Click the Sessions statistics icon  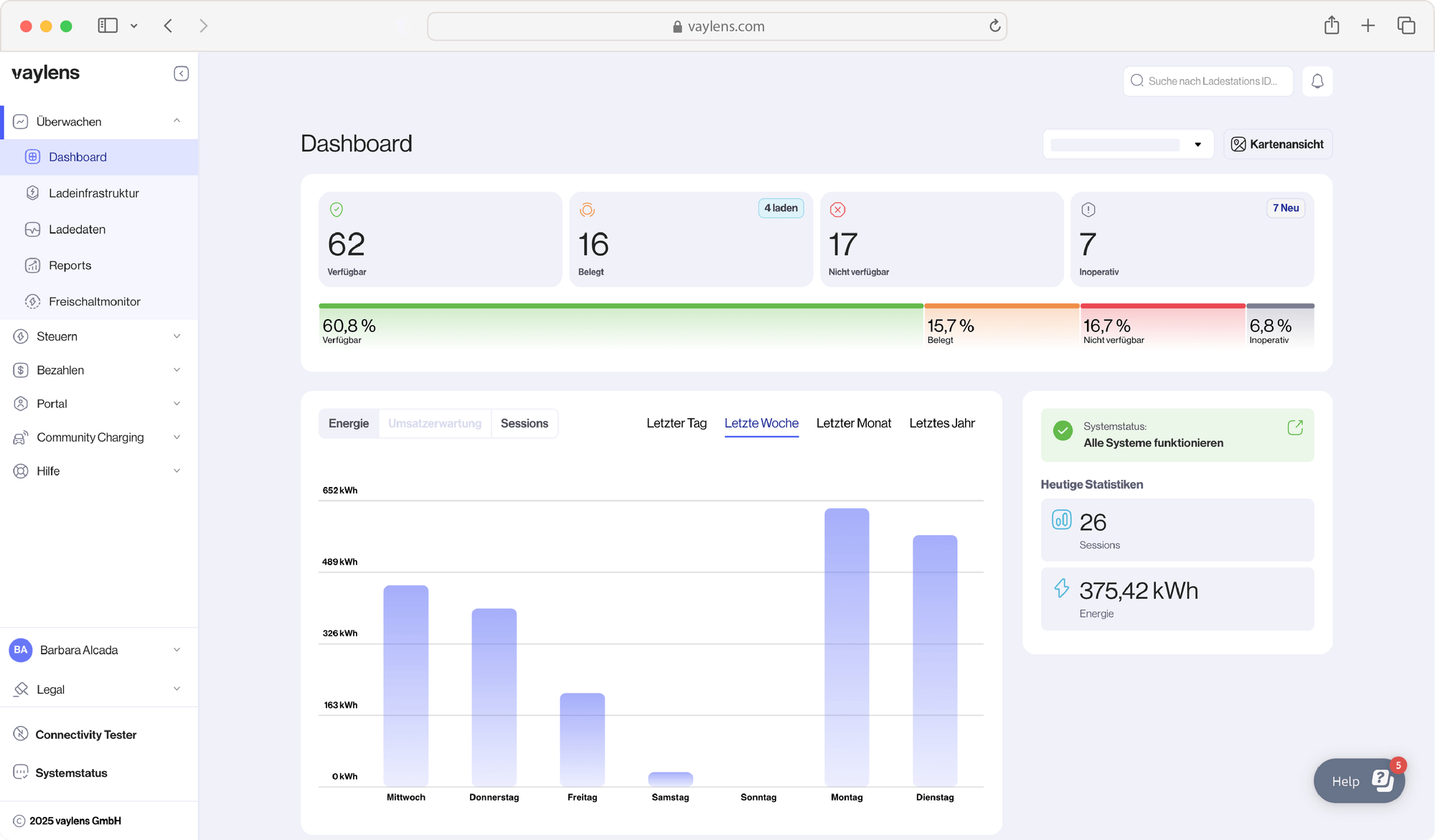click(1061, 519)
